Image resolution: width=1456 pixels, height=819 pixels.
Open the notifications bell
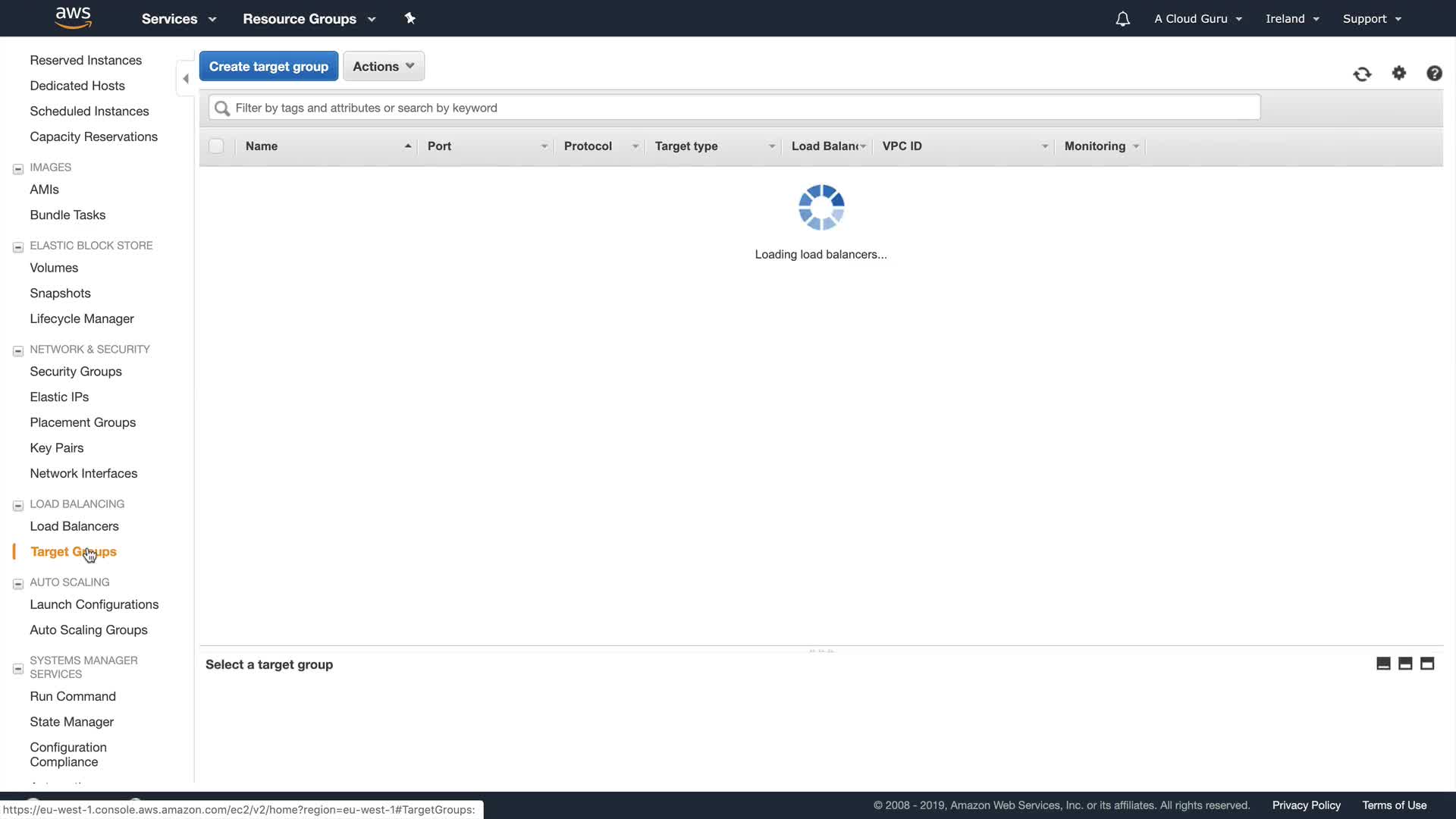click(x=1122, y=19)
